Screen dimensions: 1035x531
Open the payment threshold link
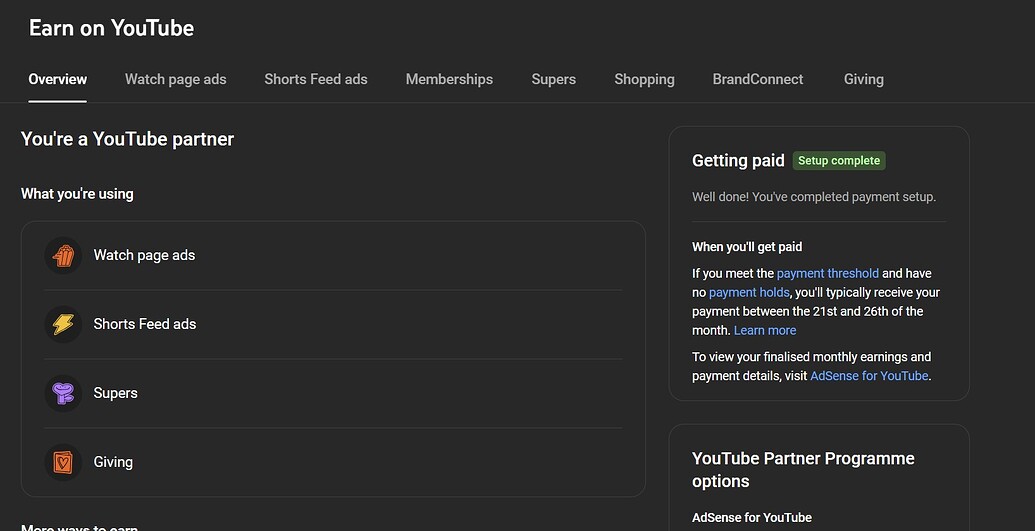click(x=828, y=273)
